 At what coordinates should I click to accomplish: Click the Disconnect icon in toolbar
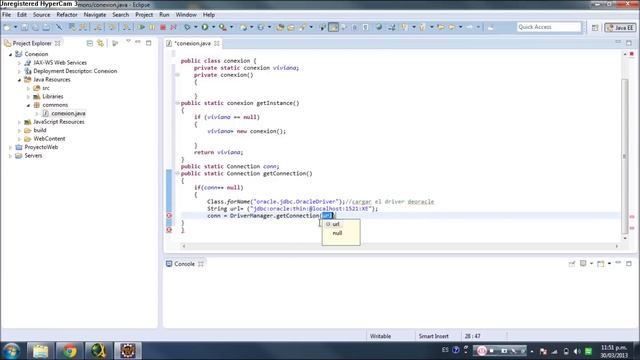pos(173,27)
